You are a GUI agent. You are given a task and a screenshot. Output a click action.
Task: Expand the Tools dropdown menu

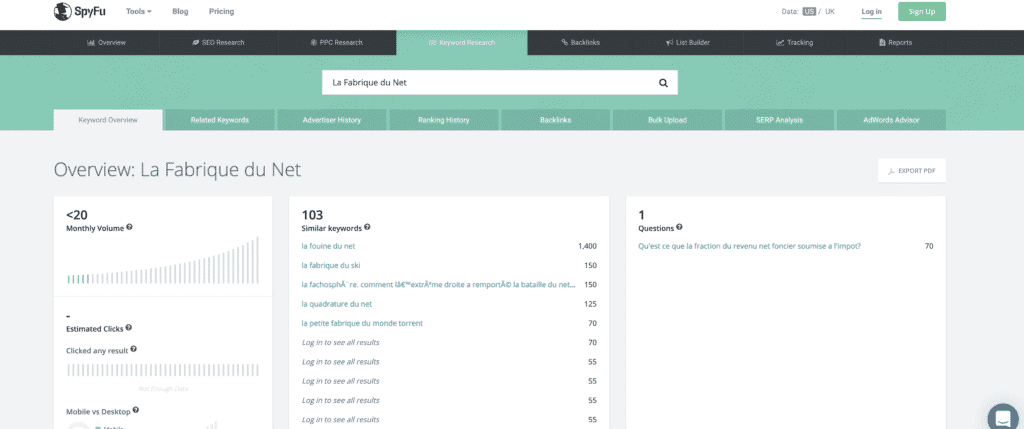[x=139, y=12]
